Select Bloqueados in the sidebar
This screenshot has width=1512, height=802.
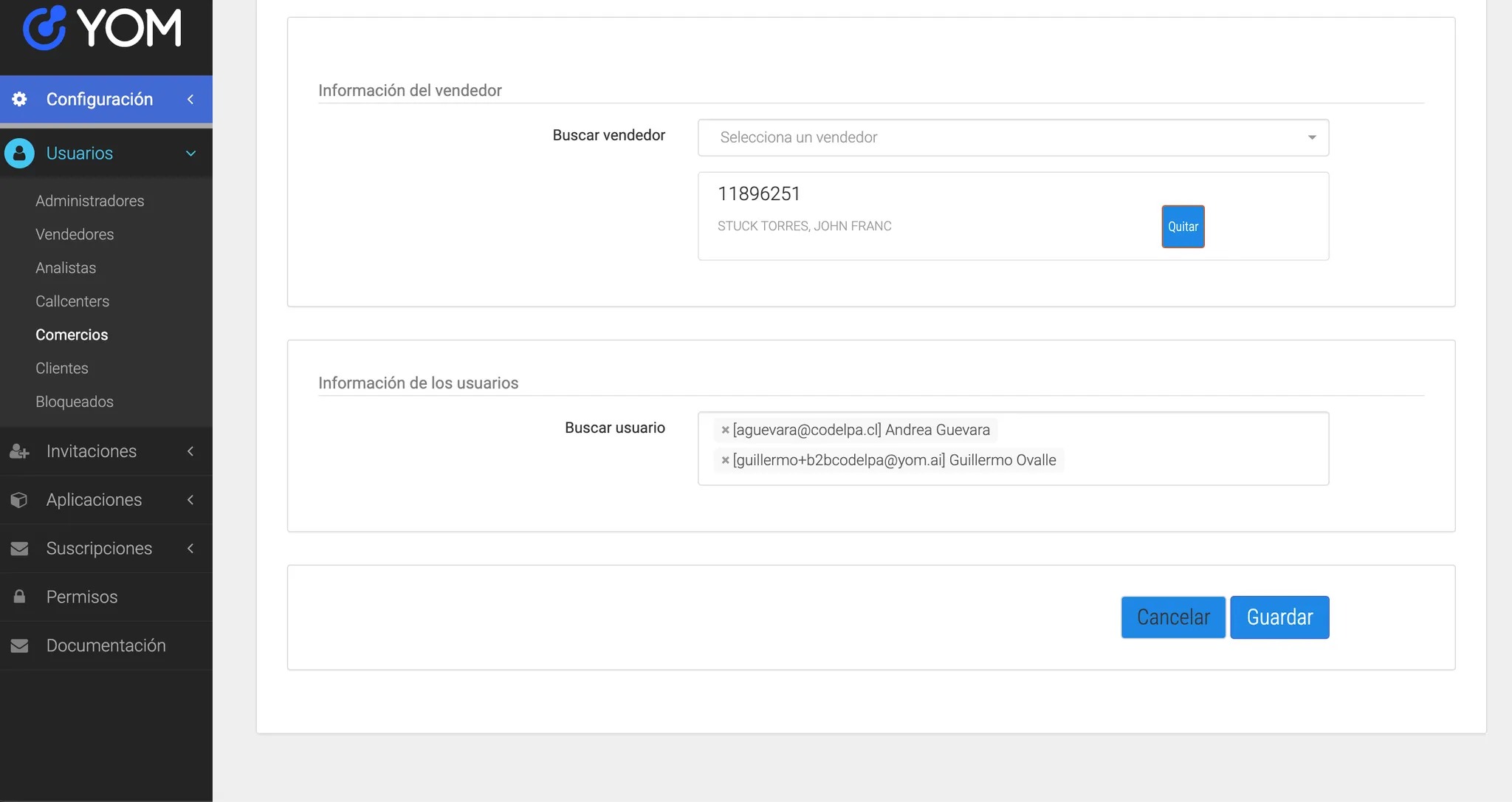click(75, 402)
